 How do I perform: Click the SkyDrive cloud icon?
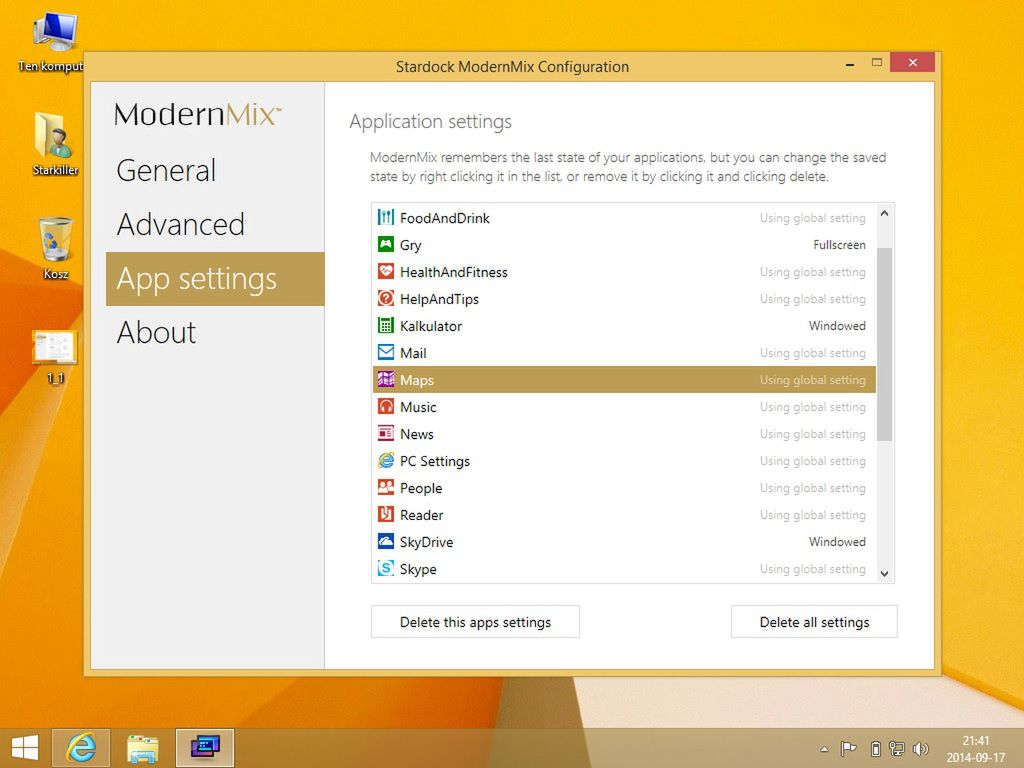(385, 542)
